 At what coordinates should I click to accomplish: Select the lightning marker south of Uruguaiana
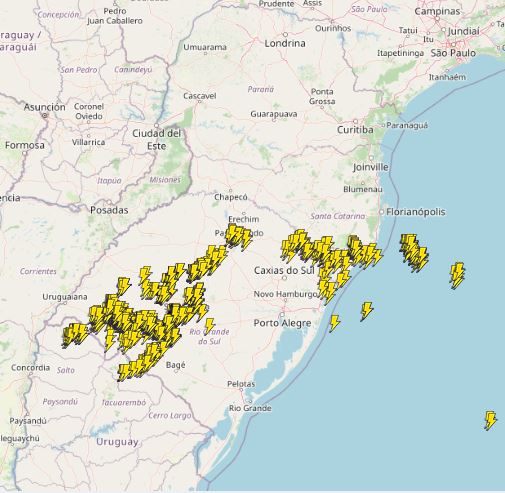coord(74,334)
